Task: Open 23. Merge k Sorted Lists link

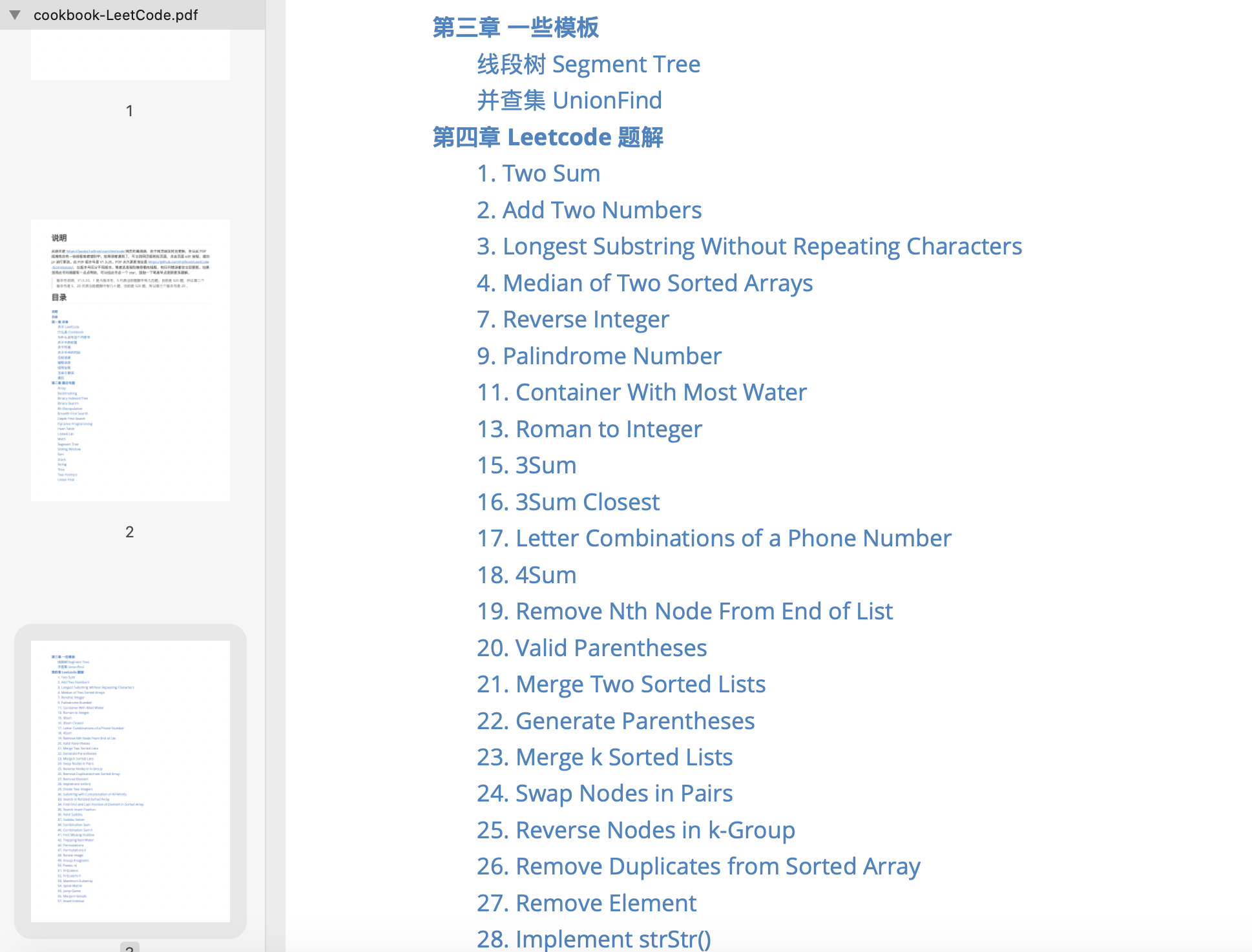Action: (x=605, y=758)
